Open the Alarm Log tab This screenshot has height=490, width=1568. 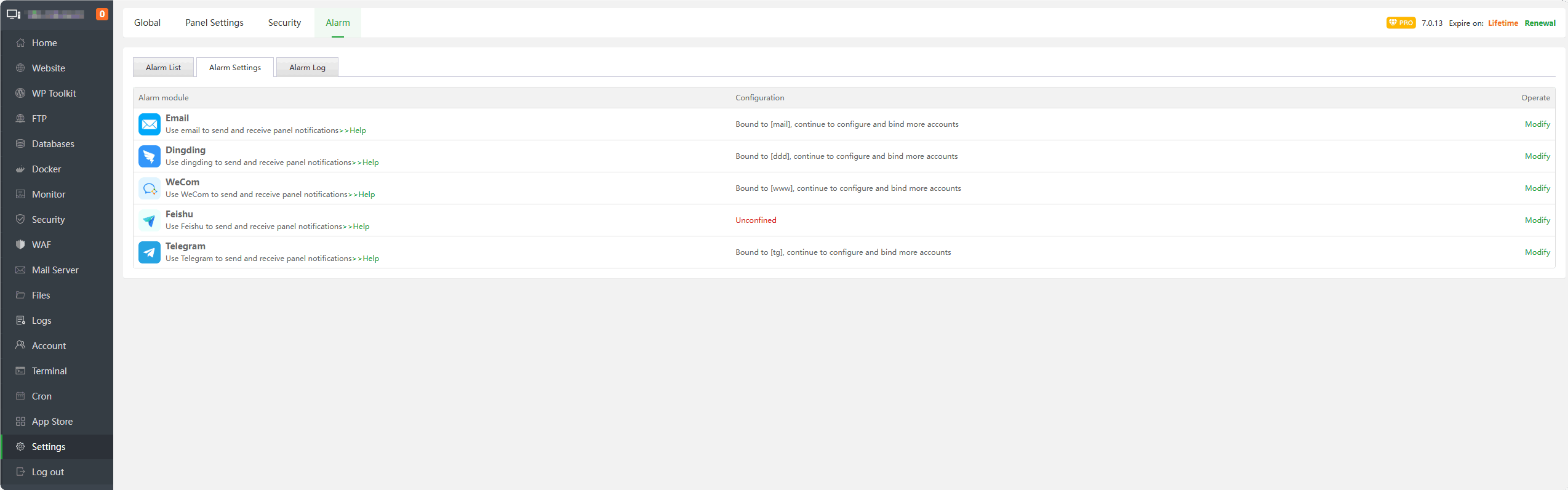(307, 68)
